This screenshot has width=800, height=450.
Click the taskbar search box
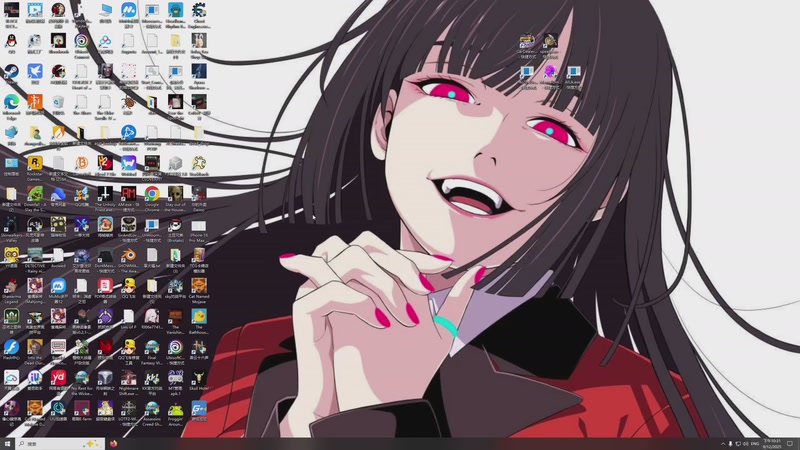coord(60,444)
